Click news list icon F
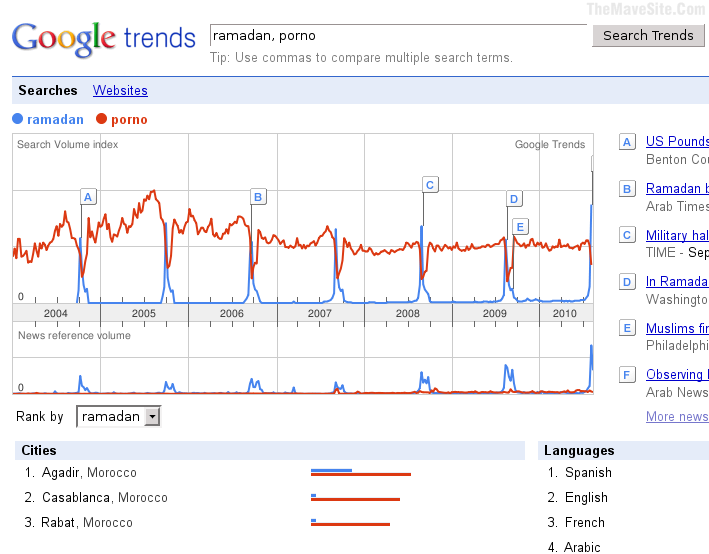 pos(627,374)
